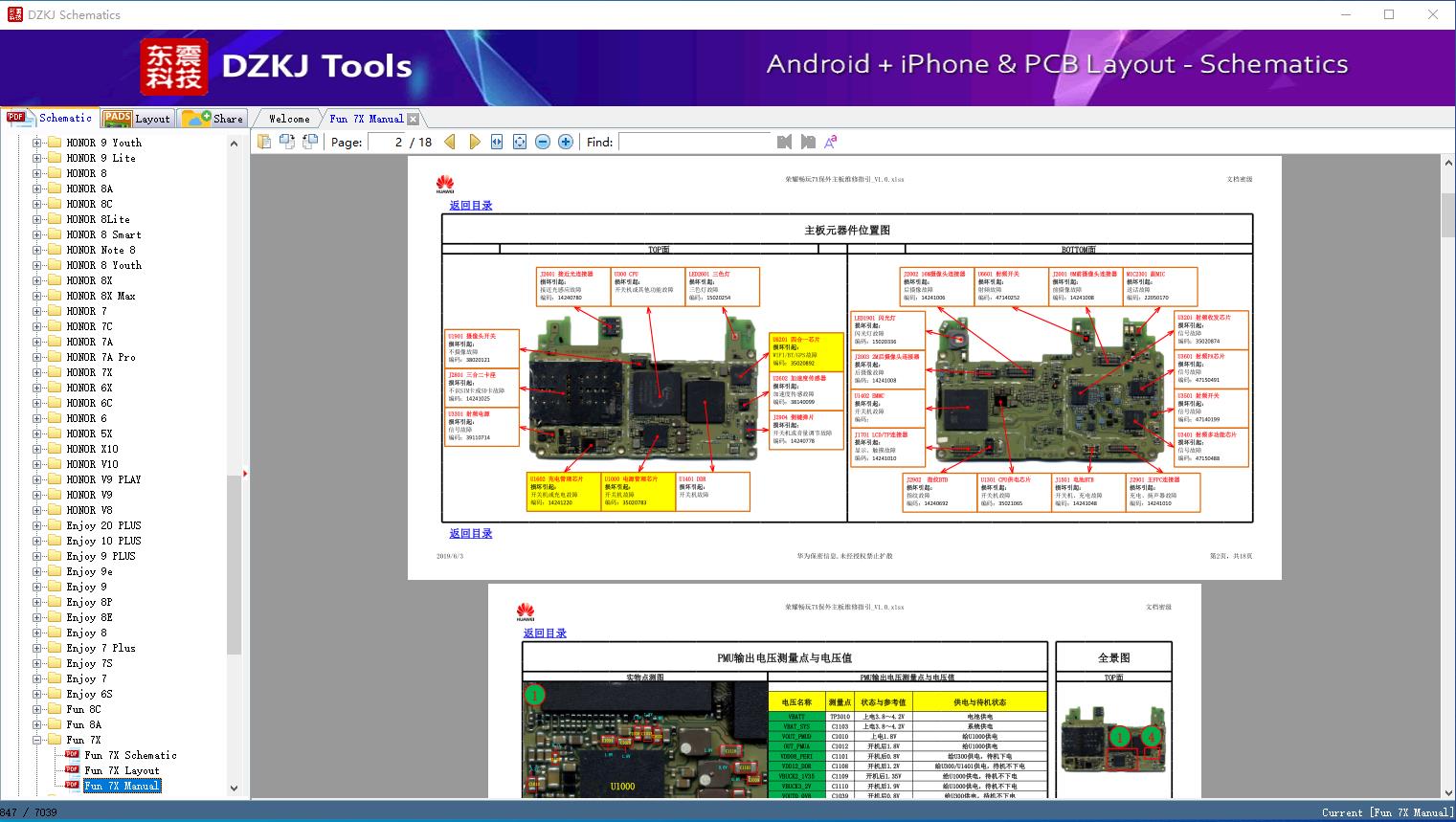Go to the next page
This screenshot has height=822, width=1456.
(474, 142)
